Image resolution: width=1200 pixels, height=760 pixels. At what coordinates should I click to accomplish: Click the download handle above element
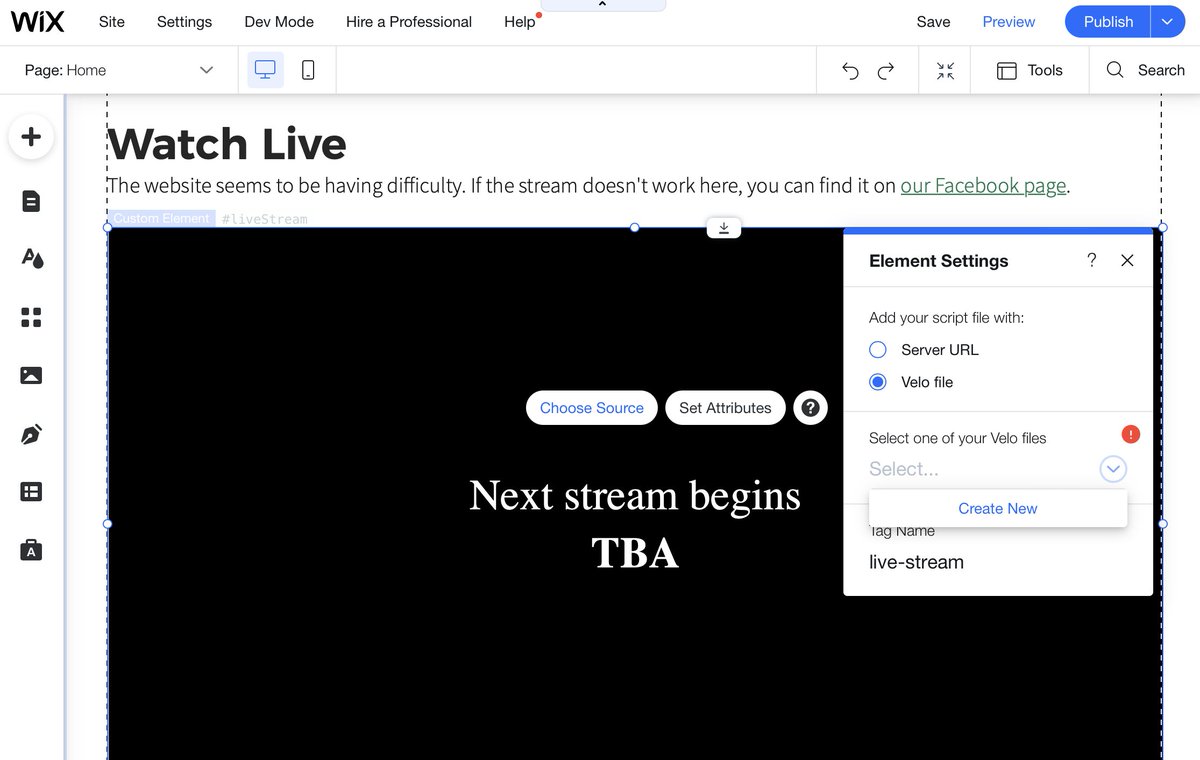(724, 228)
